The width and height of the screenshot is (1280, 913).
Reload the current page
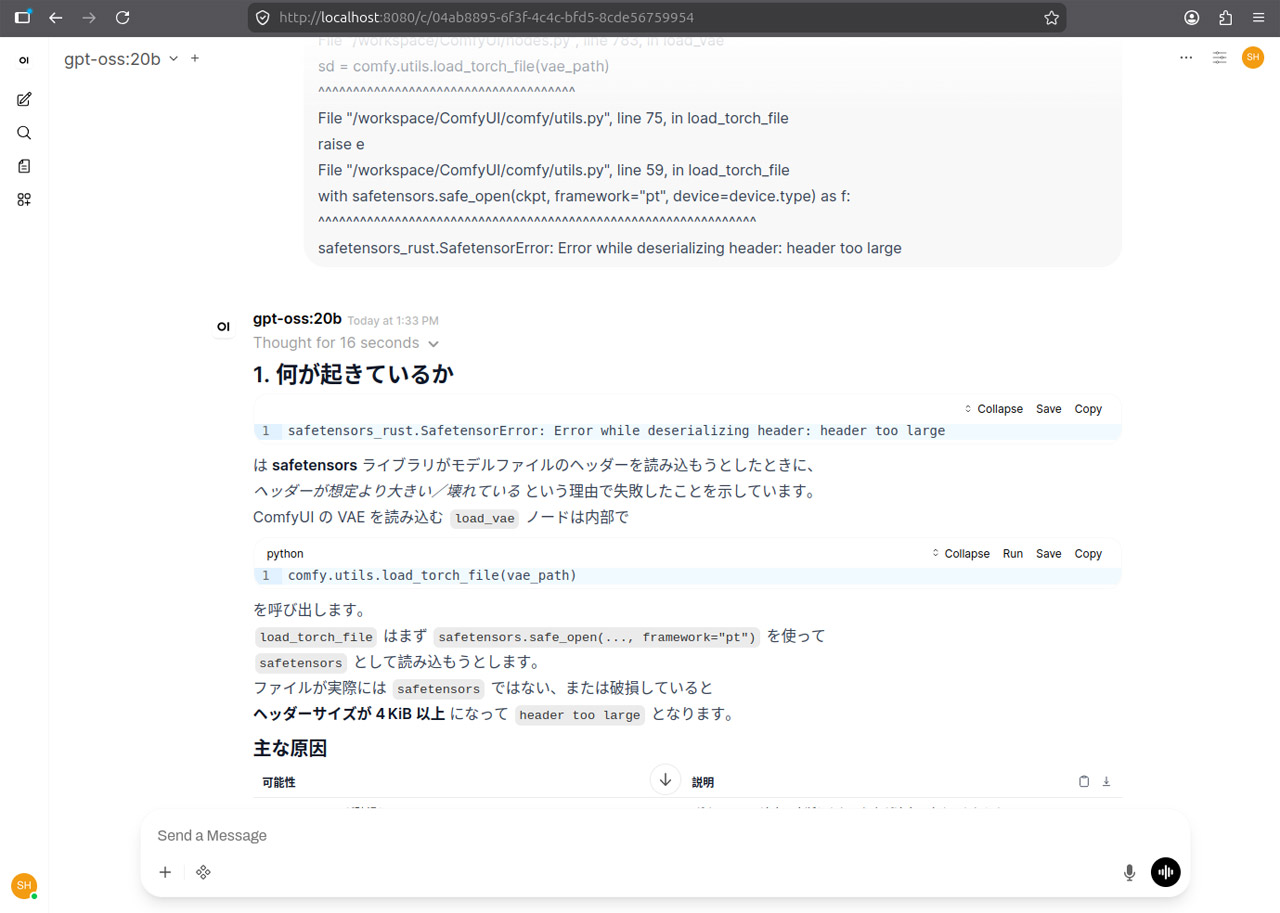pyautogui.click(x=122, y=17)
